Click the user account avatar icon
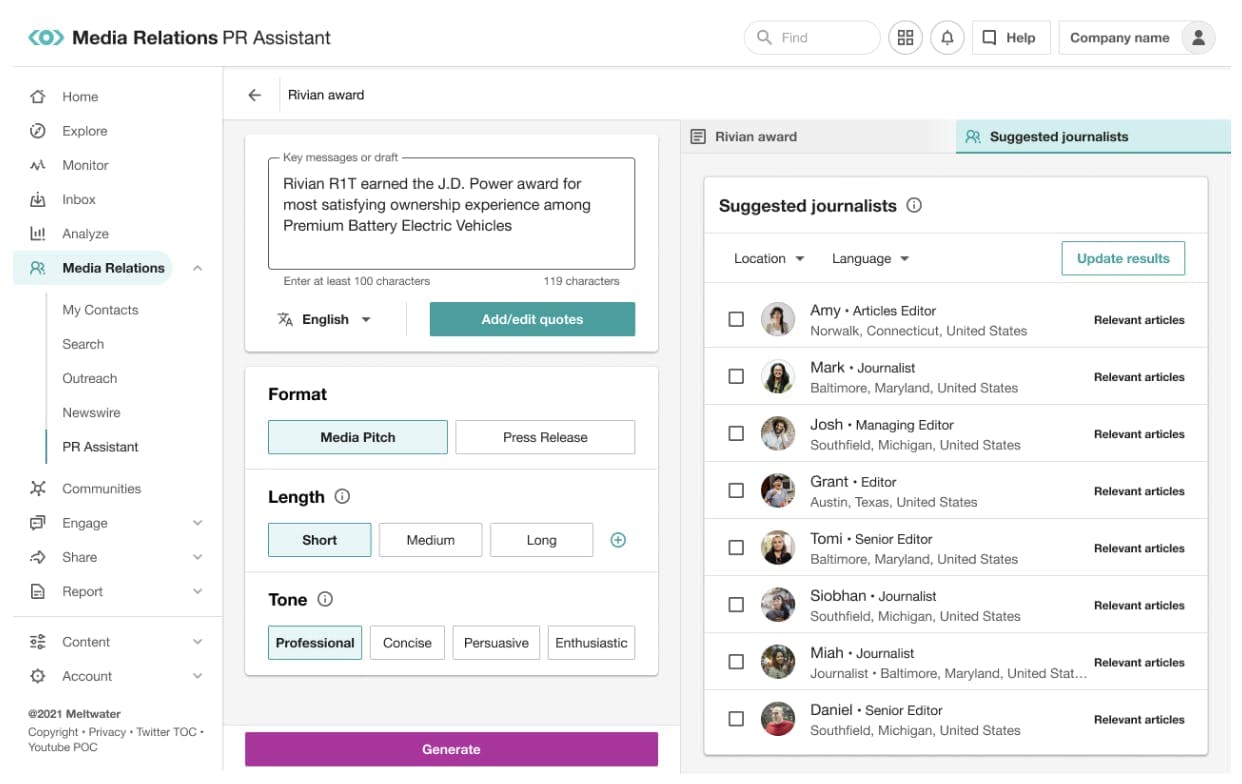 1198,37
